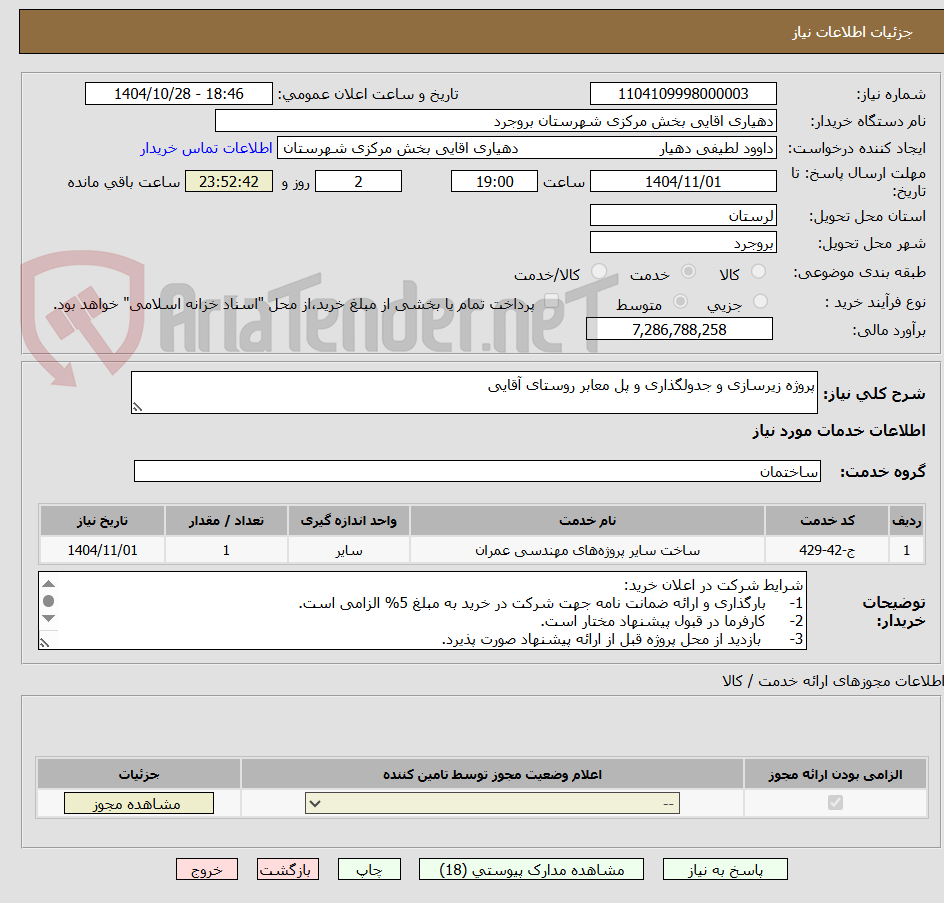Click the شهر محل تحویل field بروجرد
This screenshot has width=944, height=903.
click(x=683, y=243)
